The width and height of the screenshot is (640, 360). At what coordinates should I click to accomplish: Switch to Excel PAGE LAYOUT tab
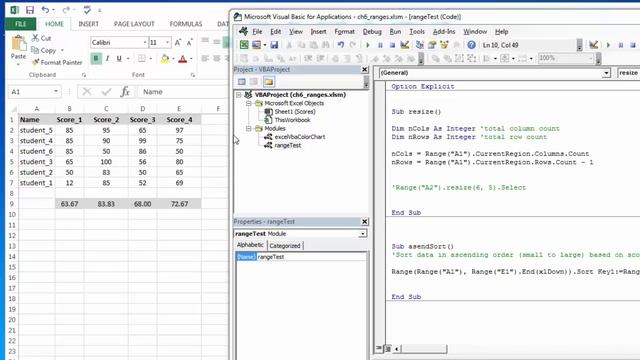[x=134, y=24]
